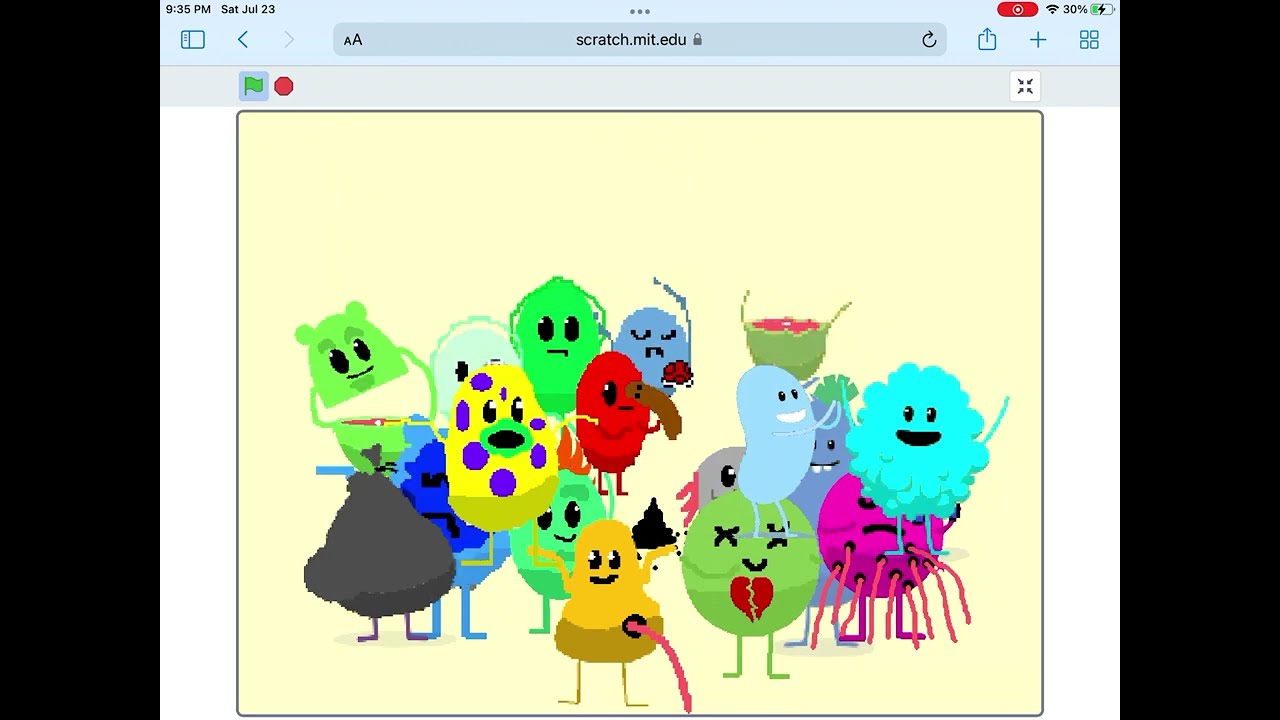
Task: Tap the three-dot multitasking control
Action: pyautogui.click(x=640, y=12)
